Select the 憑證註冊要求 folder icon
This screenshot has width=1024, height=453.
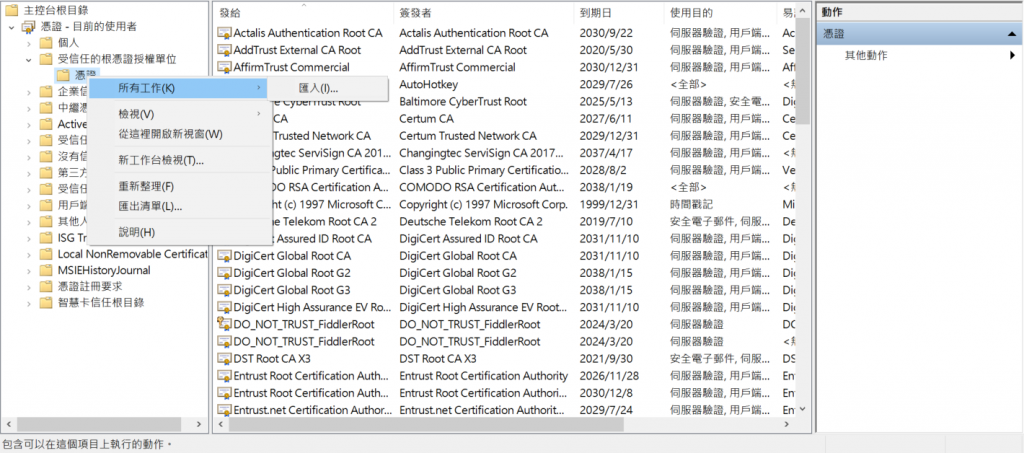tap(45, 287)
